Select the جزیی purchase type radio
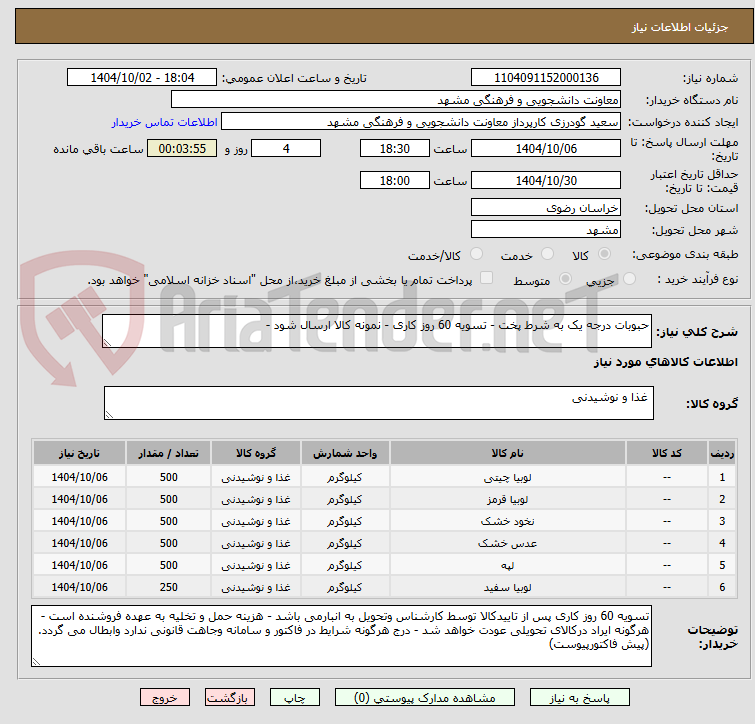This screenshot has height=724, width=755. tap(629, 279)
